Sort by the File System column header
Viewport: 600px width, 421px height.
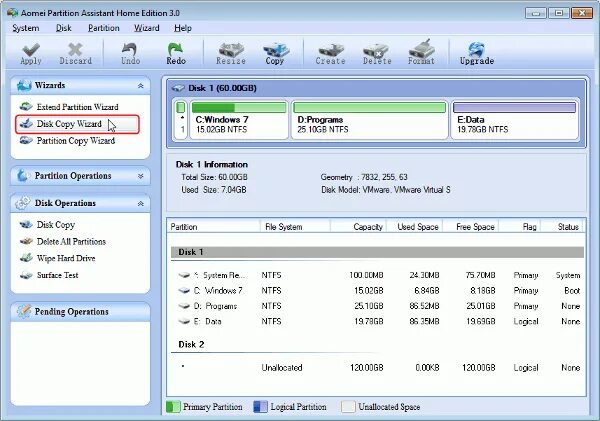(x=295, y=227)
